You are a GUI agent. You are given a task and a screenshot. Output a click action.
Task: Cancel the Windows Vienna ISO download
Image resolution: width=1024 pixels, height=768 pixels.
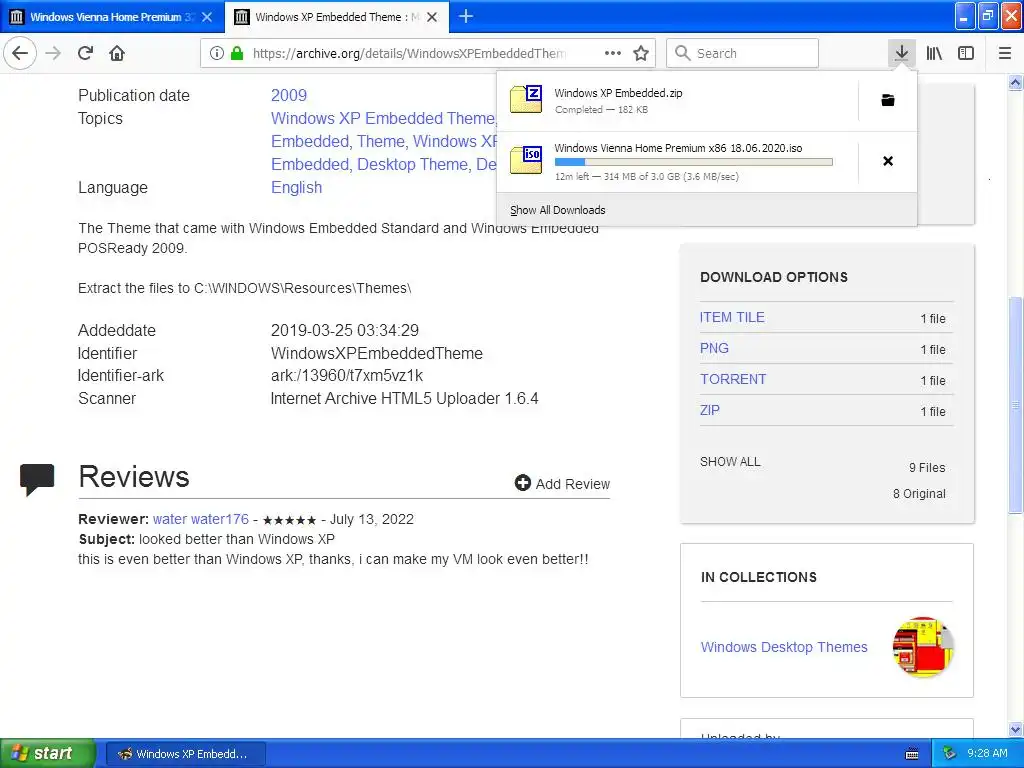coord(888,161)
